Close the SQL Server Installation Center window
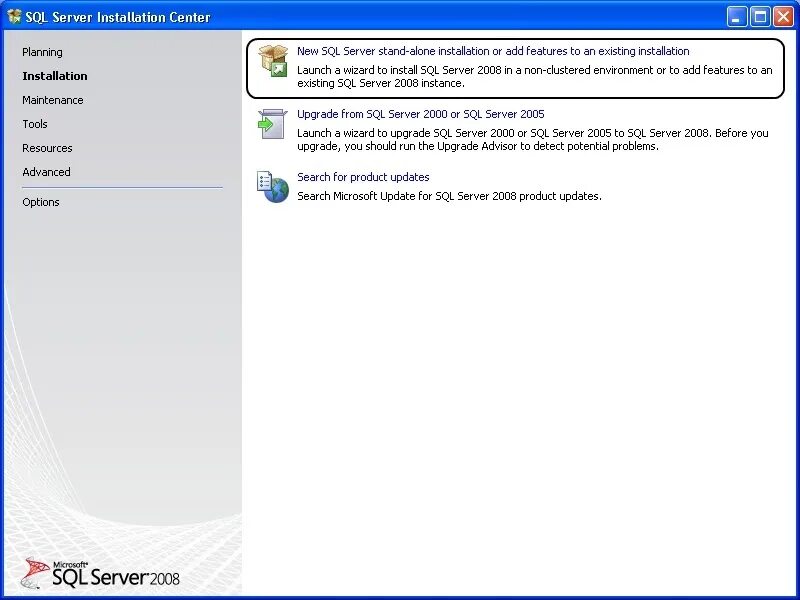The image size is (800, 600). pyautogui.click(x=783, y=17)
